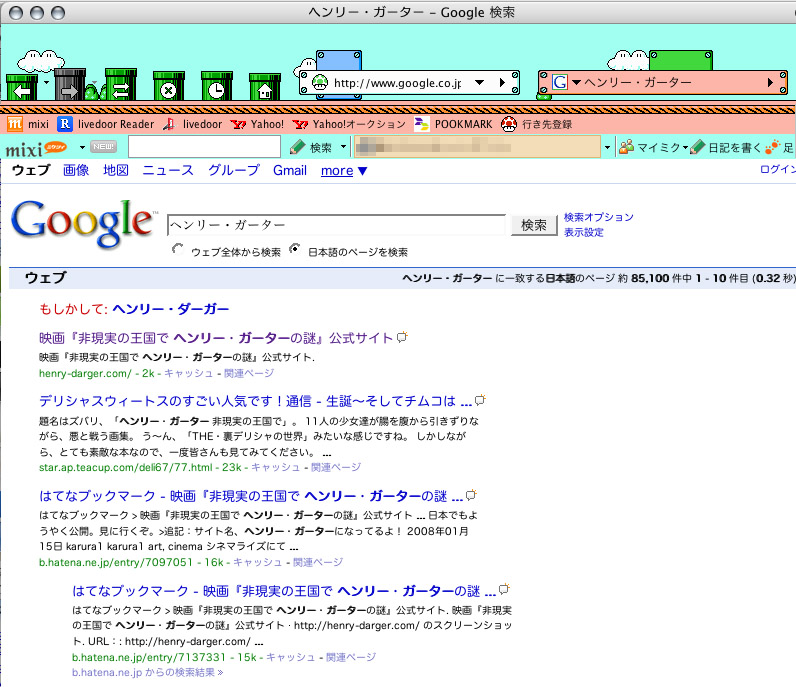This screenshot has height=687, width=796.
Task: Click note icon beside first 公式サイト result
Action: (402, 337)
